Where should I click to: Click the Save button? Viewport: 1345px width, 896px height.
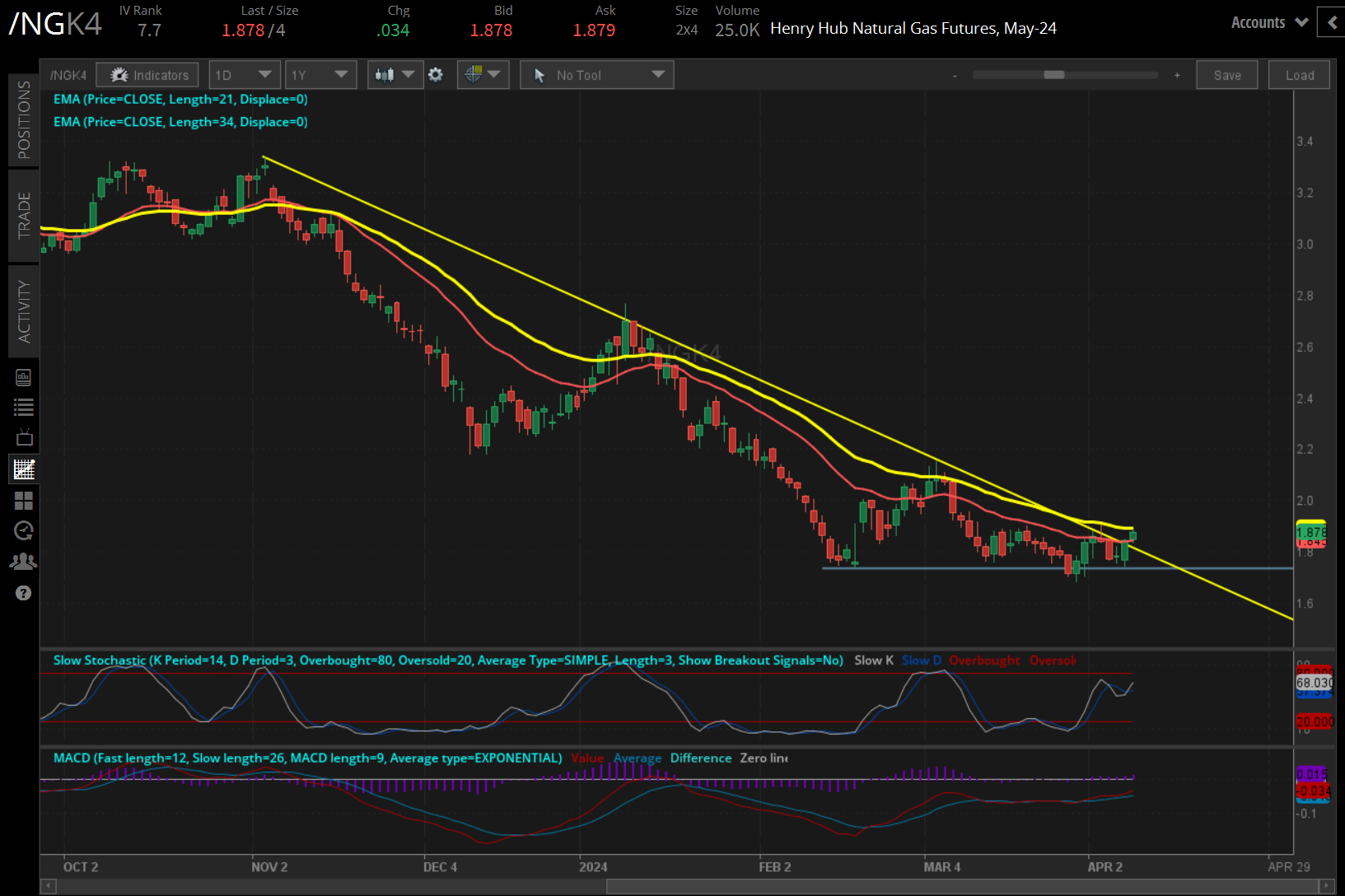pos(1226,75)
